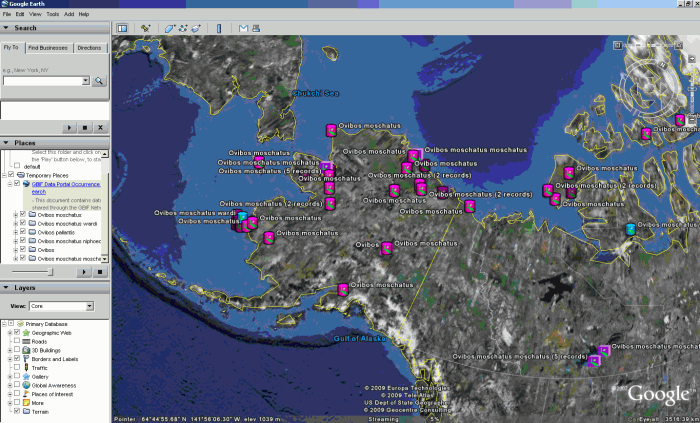Clear search results with the X button
This screenshot has height=423, width=700.
click(x=100, y=128)
